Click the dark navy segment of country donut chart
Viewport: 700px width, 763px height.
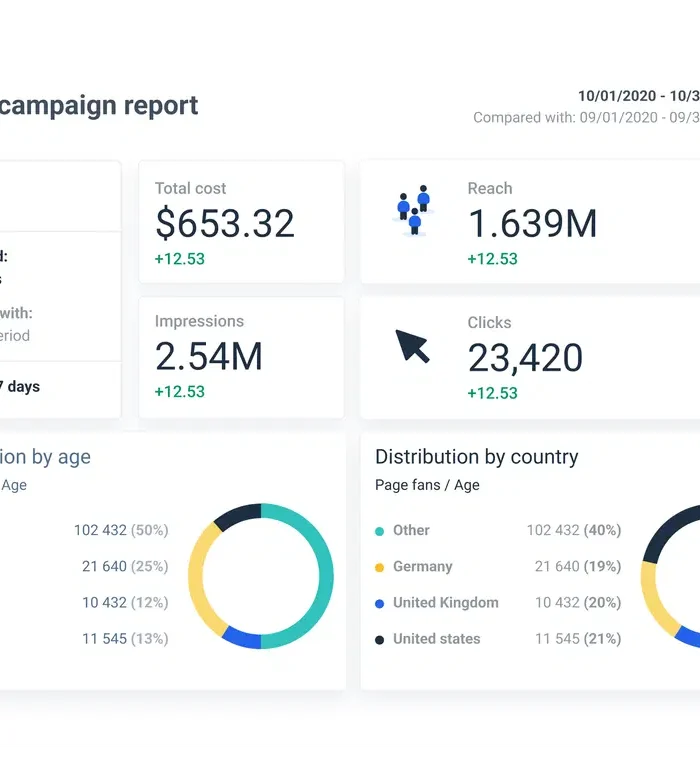coord(667,529)
